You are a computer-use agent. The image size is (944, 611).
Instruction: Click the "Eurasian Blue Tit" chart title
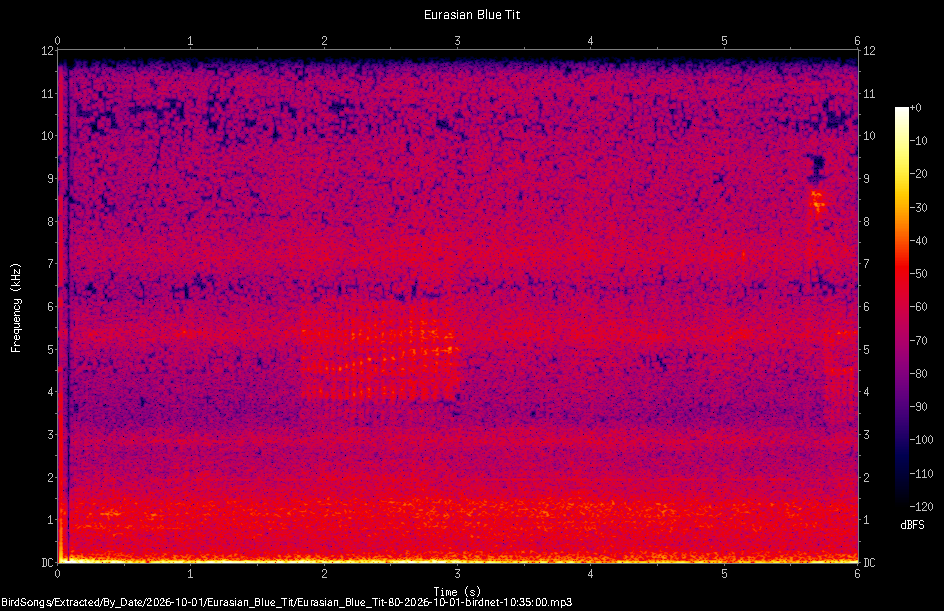(471, 15)
